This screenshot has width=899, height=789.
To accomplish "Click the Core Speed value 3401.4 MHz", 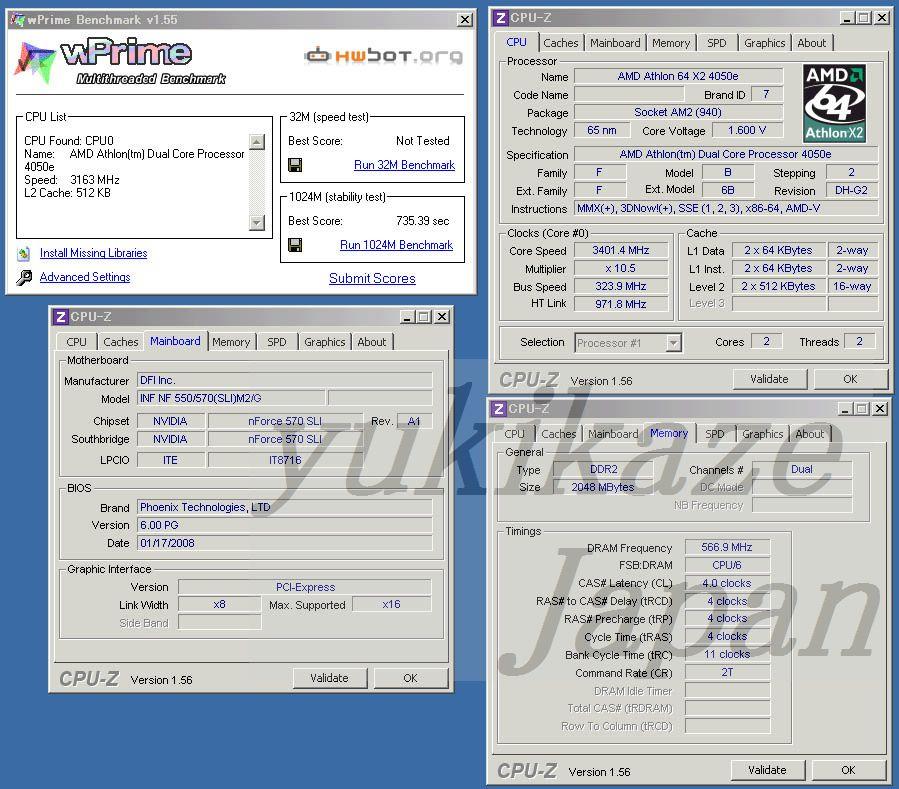I will point(621,251).
